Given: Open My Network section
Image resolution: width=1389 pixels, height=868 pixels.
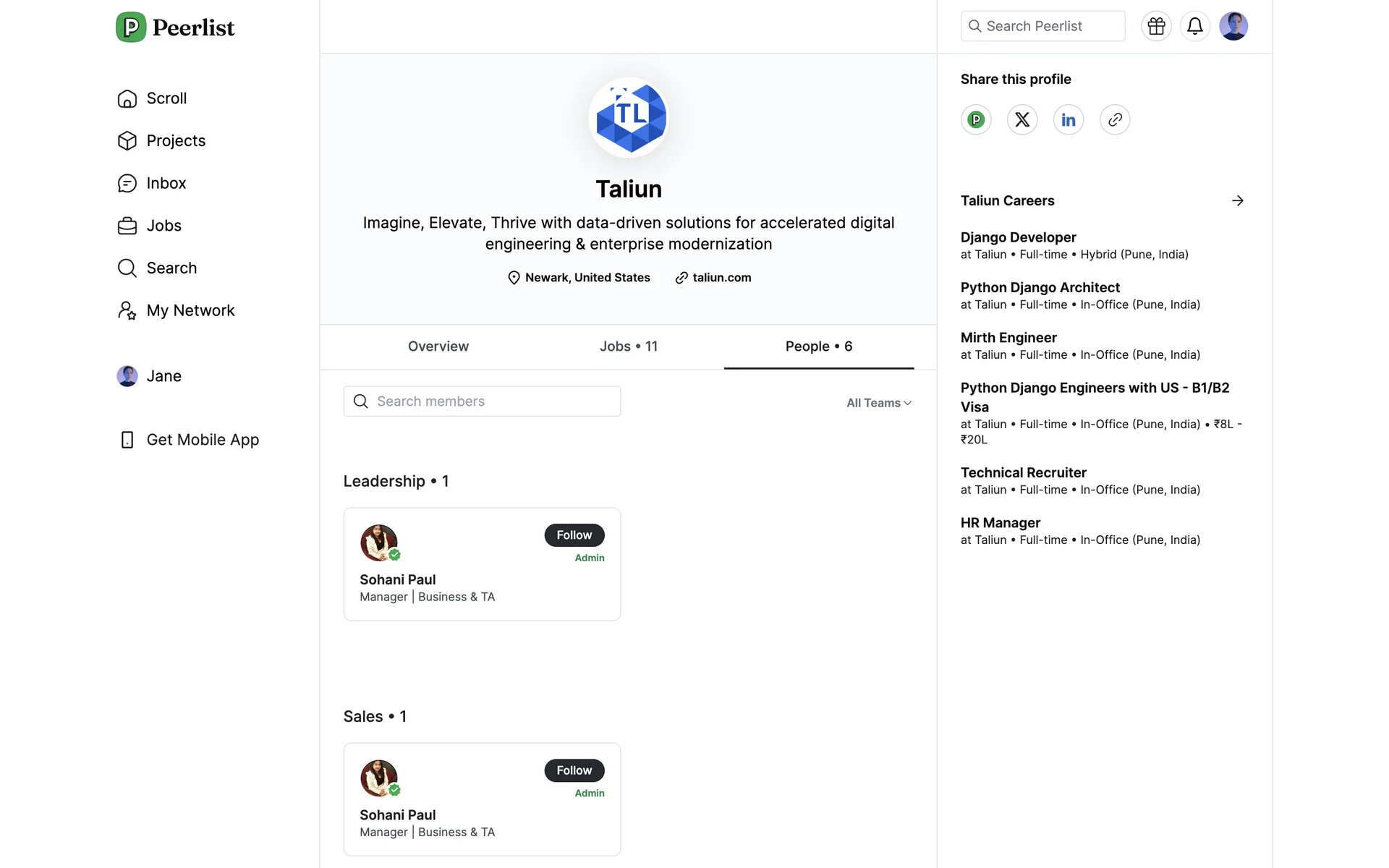Looking at the screenshot, I should pos(191,310).
